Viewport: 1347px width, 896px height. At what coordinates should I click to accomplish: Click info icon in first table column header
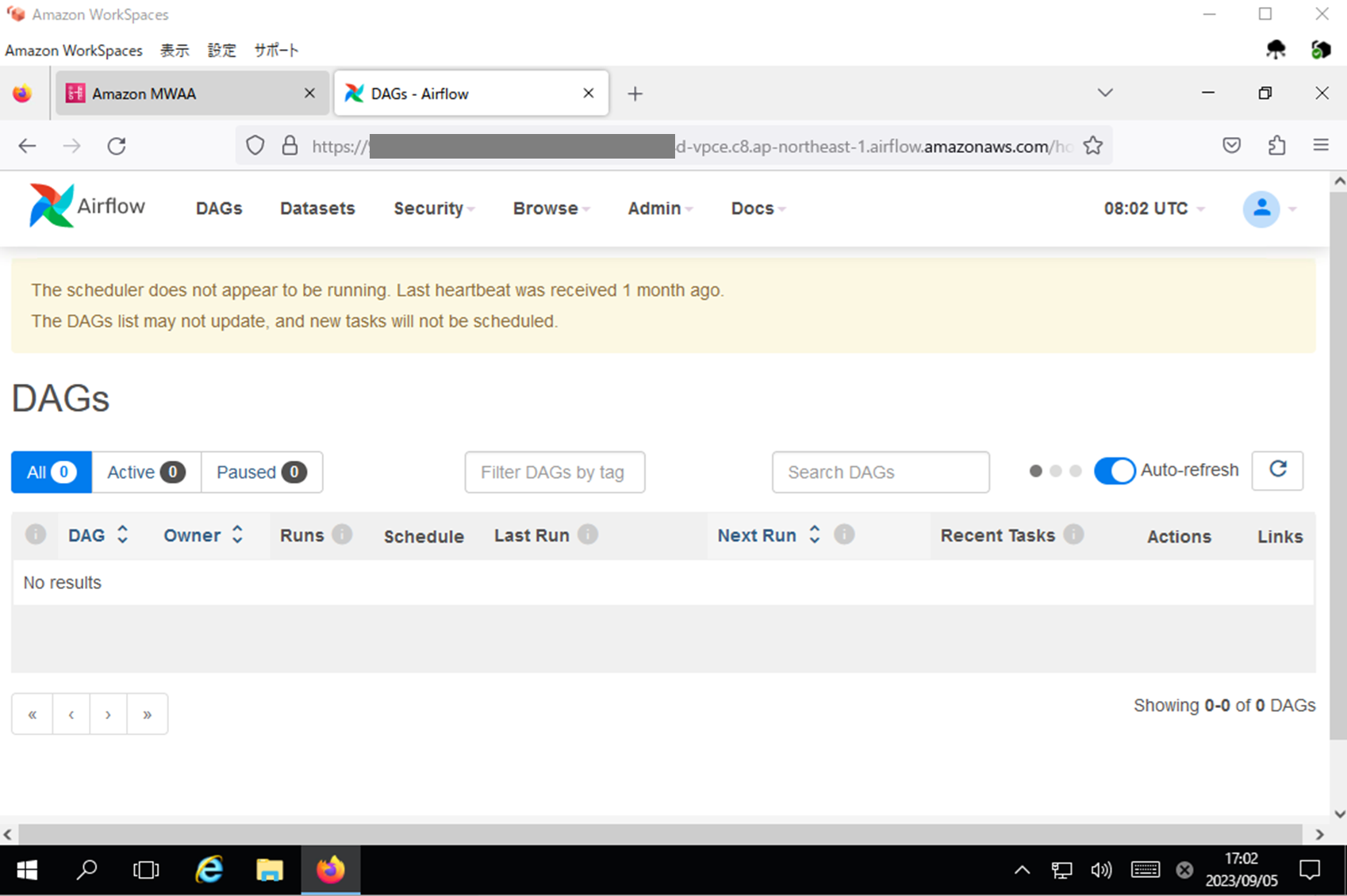point(36,534)
